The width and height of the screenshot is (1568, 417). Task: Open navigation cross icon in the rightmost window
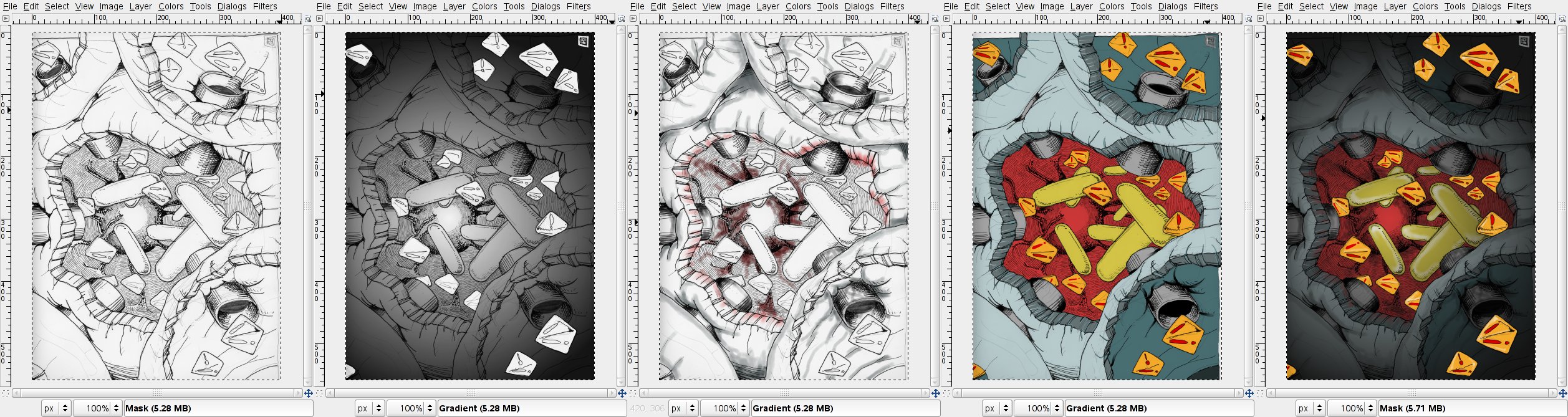point(1562,393)
